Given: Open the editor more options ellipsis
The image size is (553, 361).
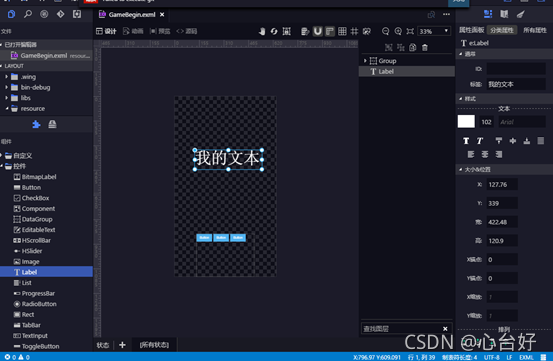Looking at the screenshot, I should (x=446, y=14).
